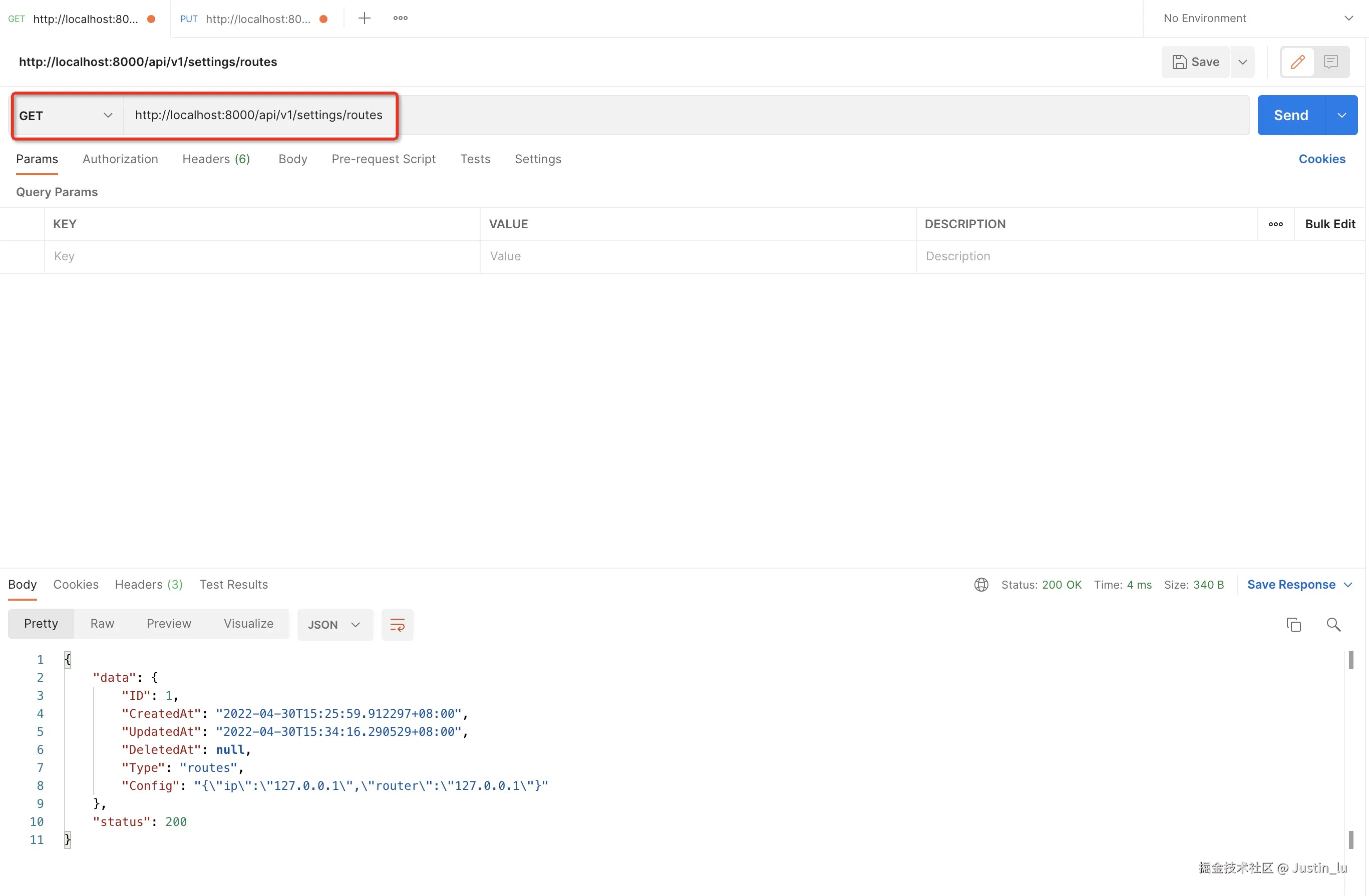
Task: Click the wrap lines icon in response
Action: pyautogui.click(x=397, y=625)
